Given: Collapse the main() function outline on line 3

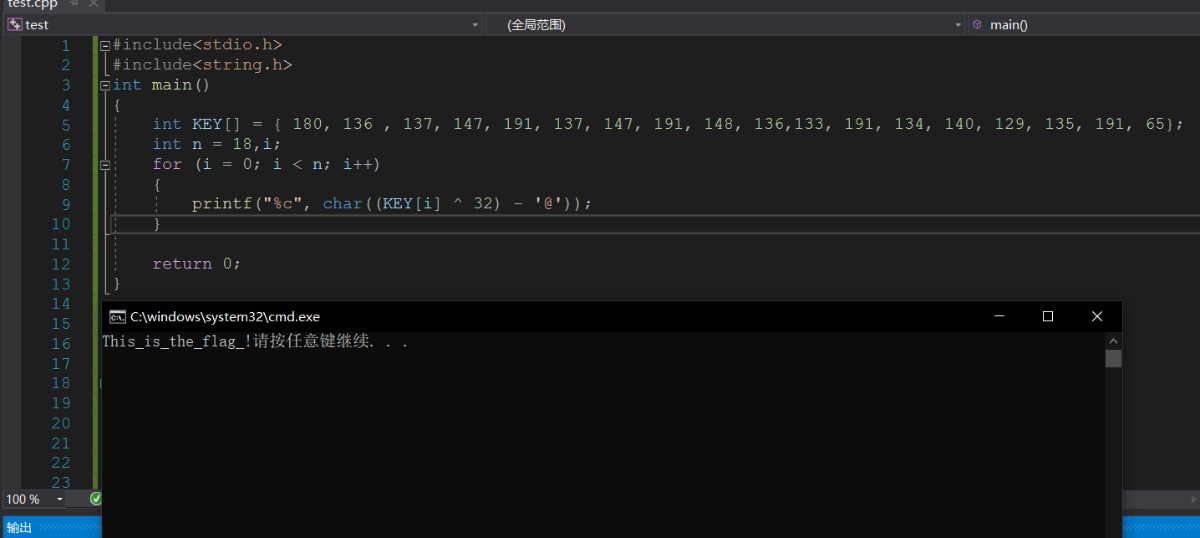Looking at the screenshot, I should coord(105,85).
